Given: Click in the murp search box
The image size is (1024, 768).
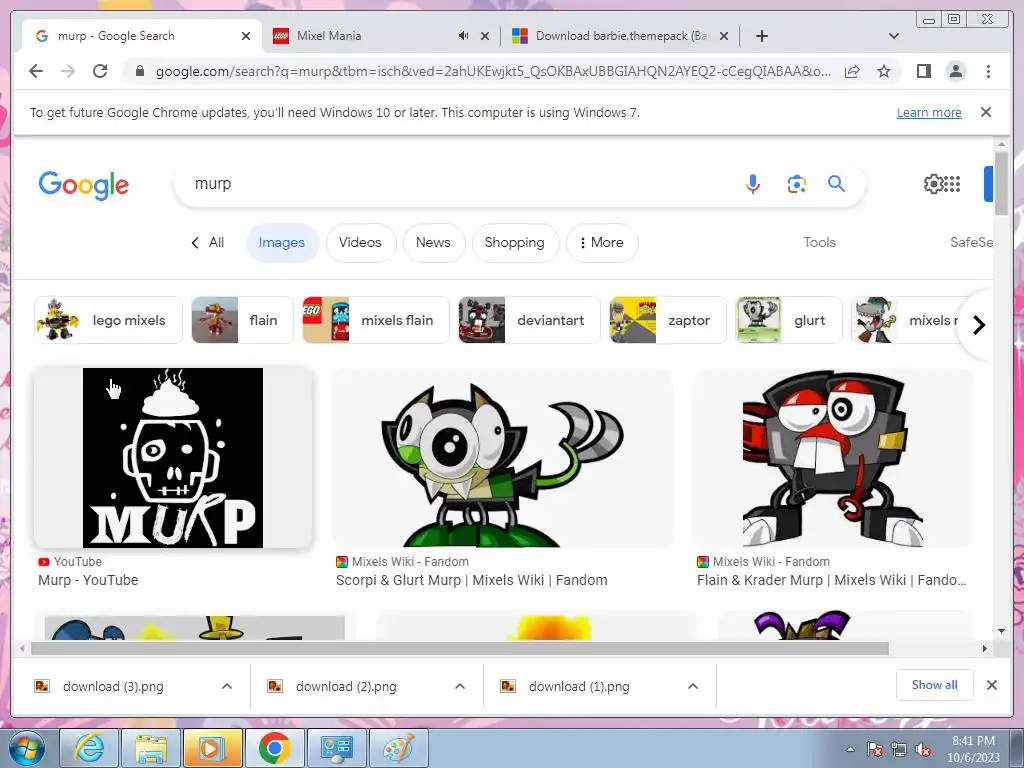Looking at the screenshot, I should coord(457,184).
